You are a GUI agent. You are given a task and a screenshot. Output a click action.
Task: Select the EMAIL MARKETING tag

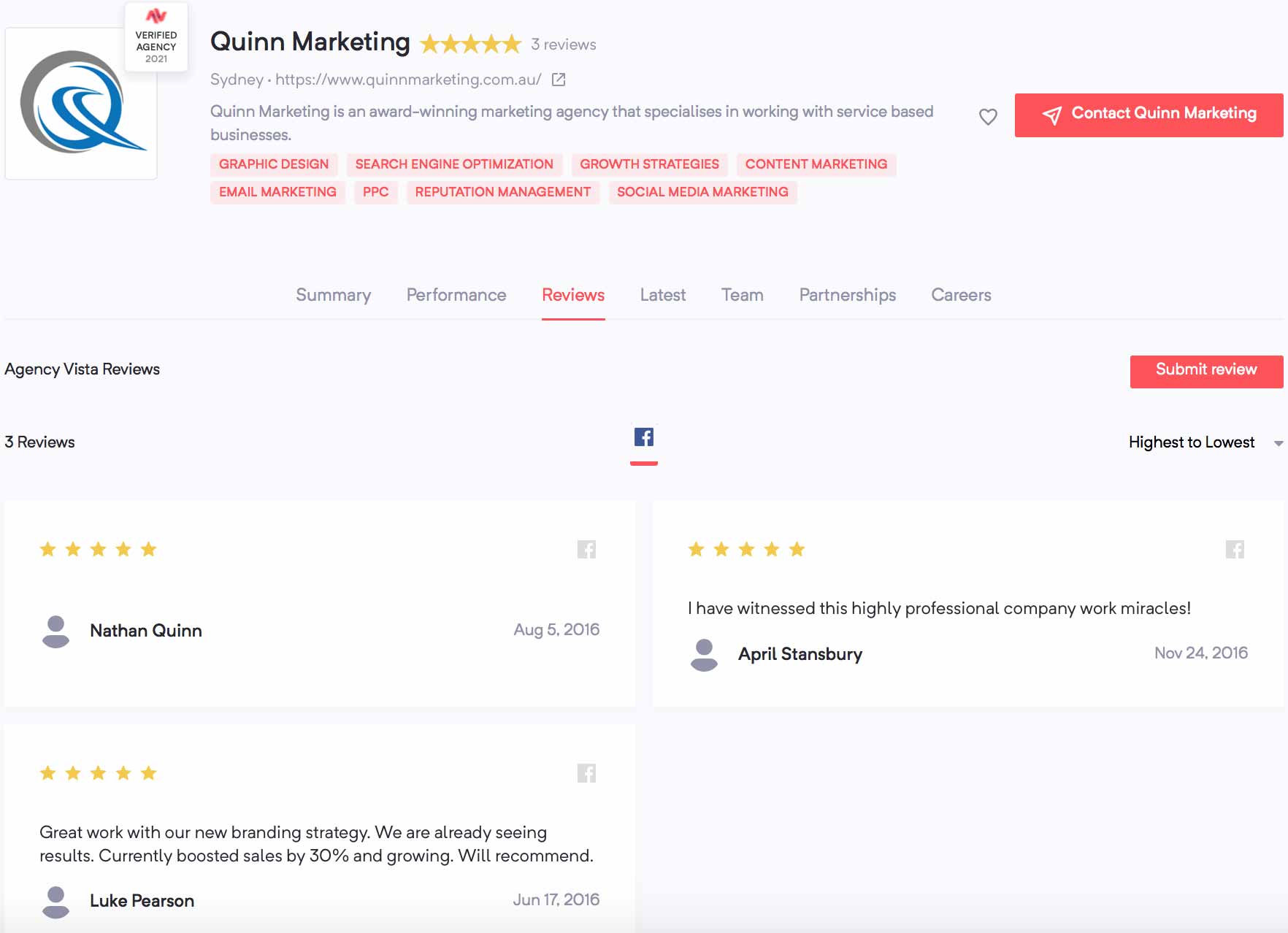pyautogui.click(x=277, y=192)
